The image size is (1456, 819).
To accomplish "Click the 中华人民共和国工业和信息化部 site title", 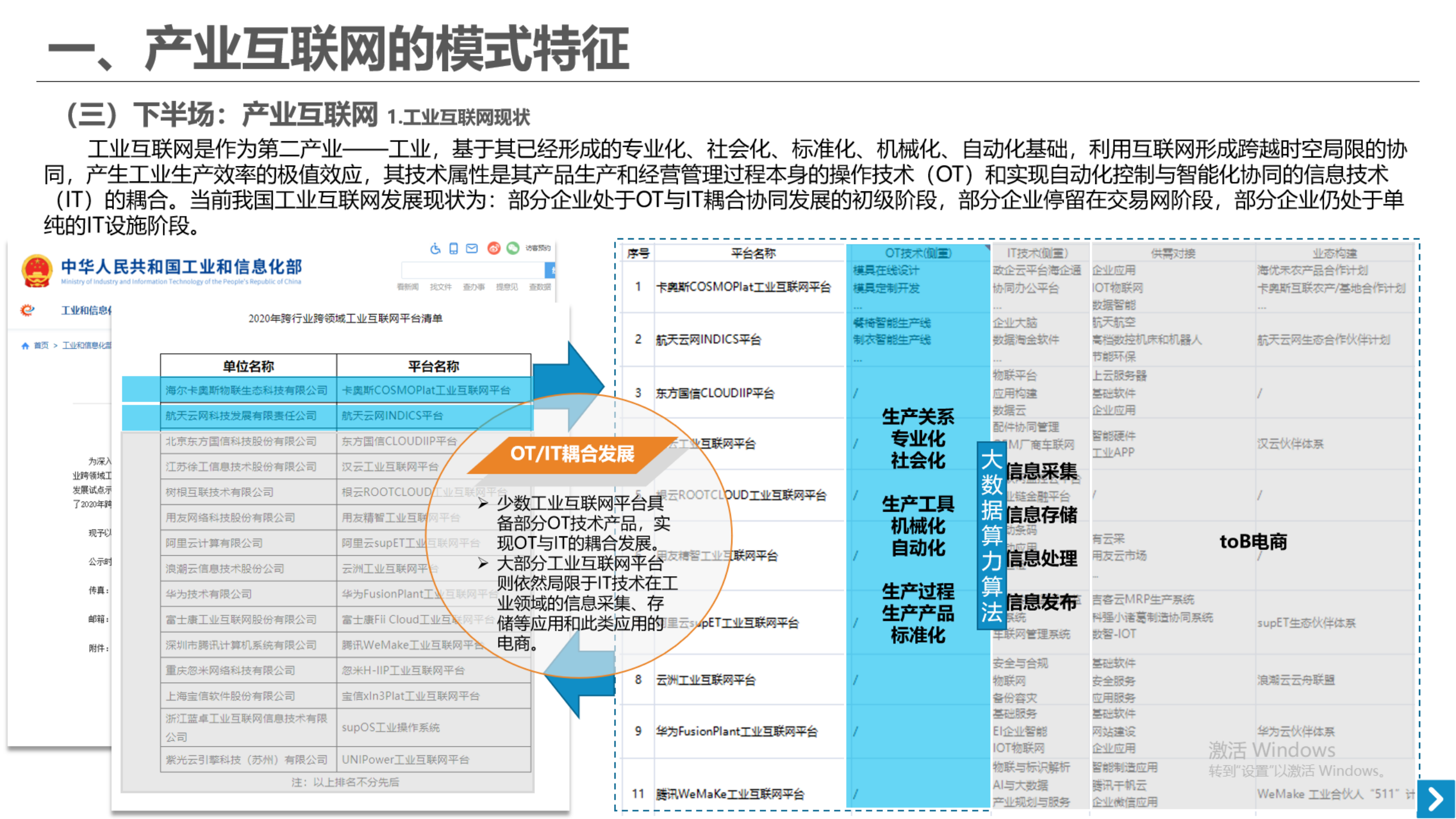I will click(x=181, y=266).
